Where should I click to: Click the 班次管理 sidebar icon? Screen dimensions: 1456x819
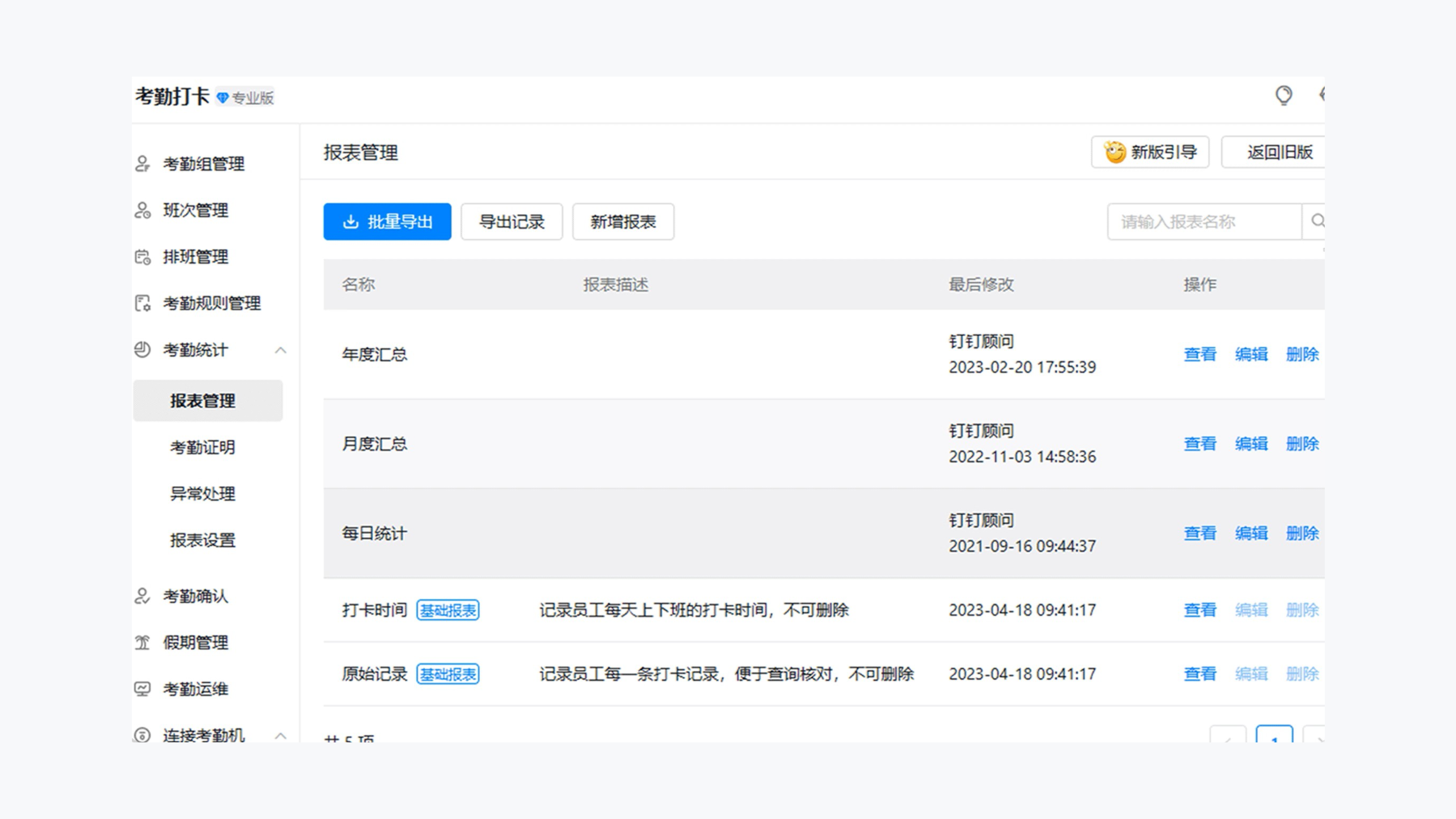click(142, 210)
